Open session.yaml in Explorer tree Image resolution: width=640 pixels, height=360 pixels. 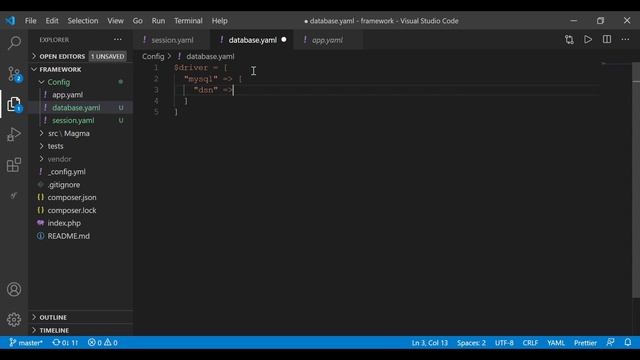pyautogui.click(x=73, y=120)
